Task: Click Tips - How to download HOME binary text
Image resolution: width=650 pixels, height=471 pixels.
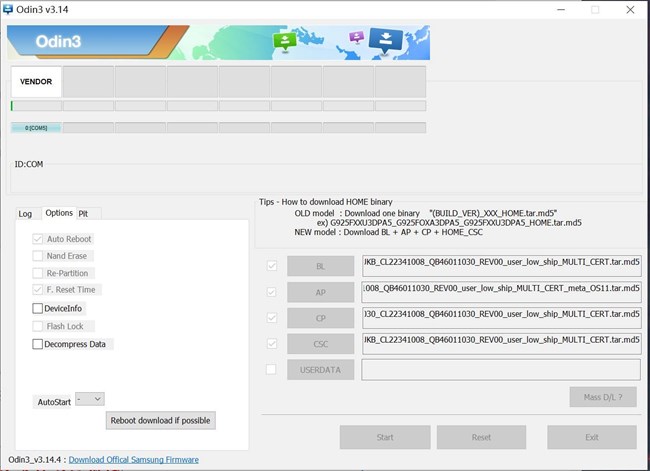Action: click(x=326, y=202)
